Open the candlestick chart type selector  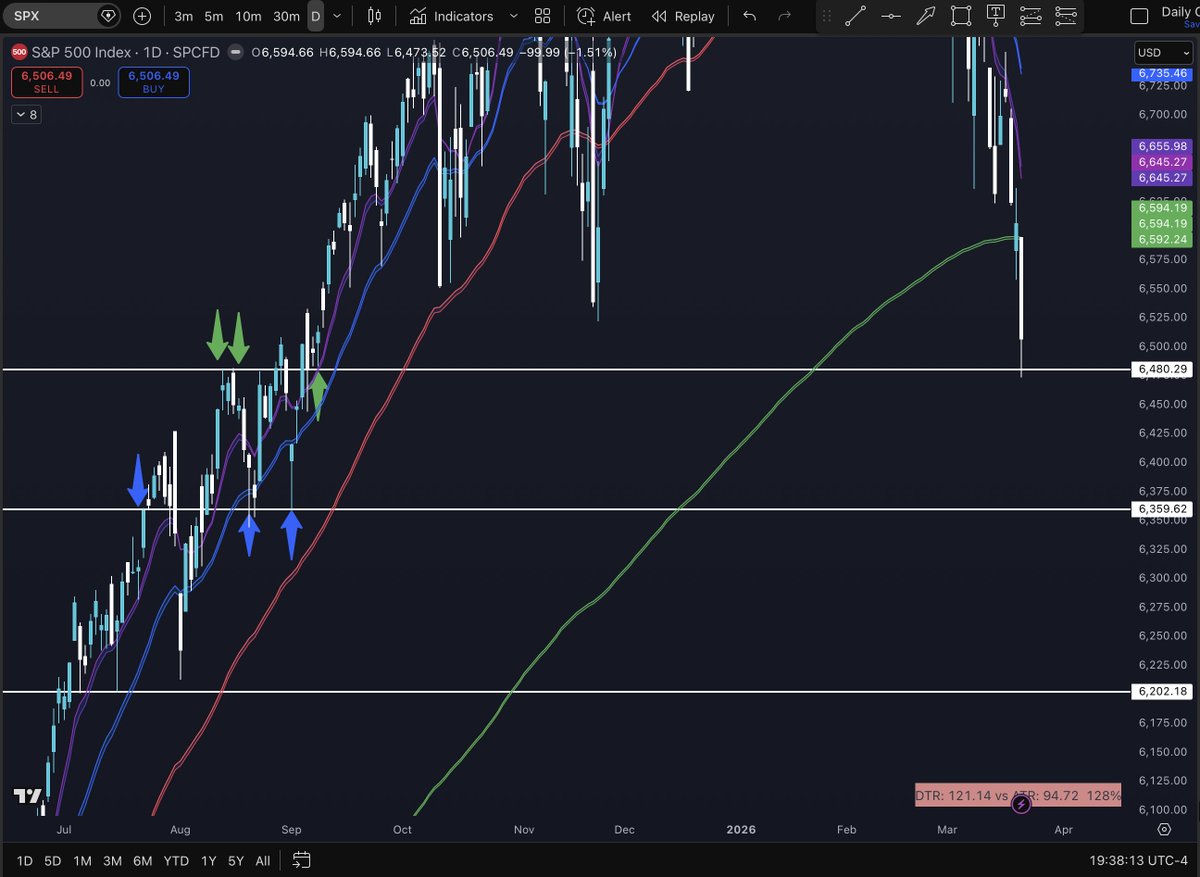coord(375,16)
